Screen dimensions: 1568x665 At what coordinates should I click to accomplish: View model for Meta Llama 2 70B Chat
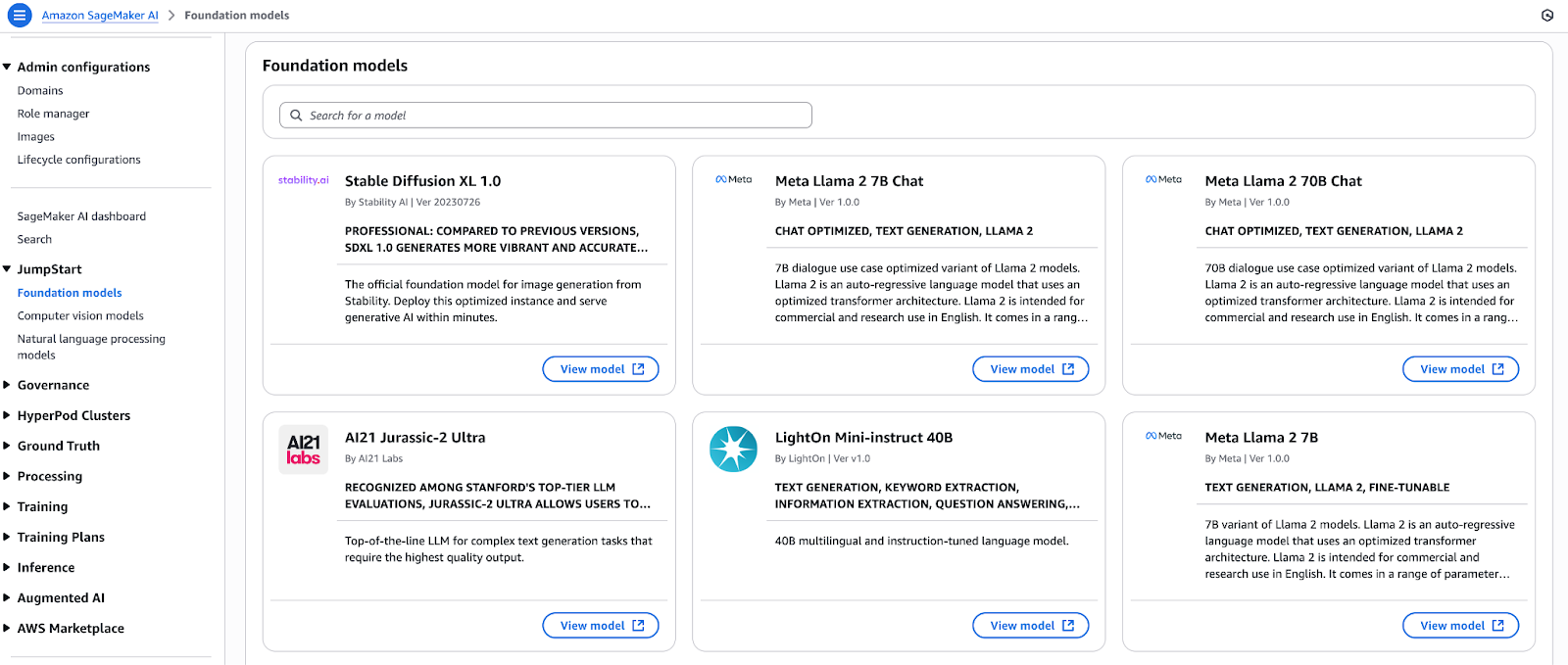(1461, 369)
